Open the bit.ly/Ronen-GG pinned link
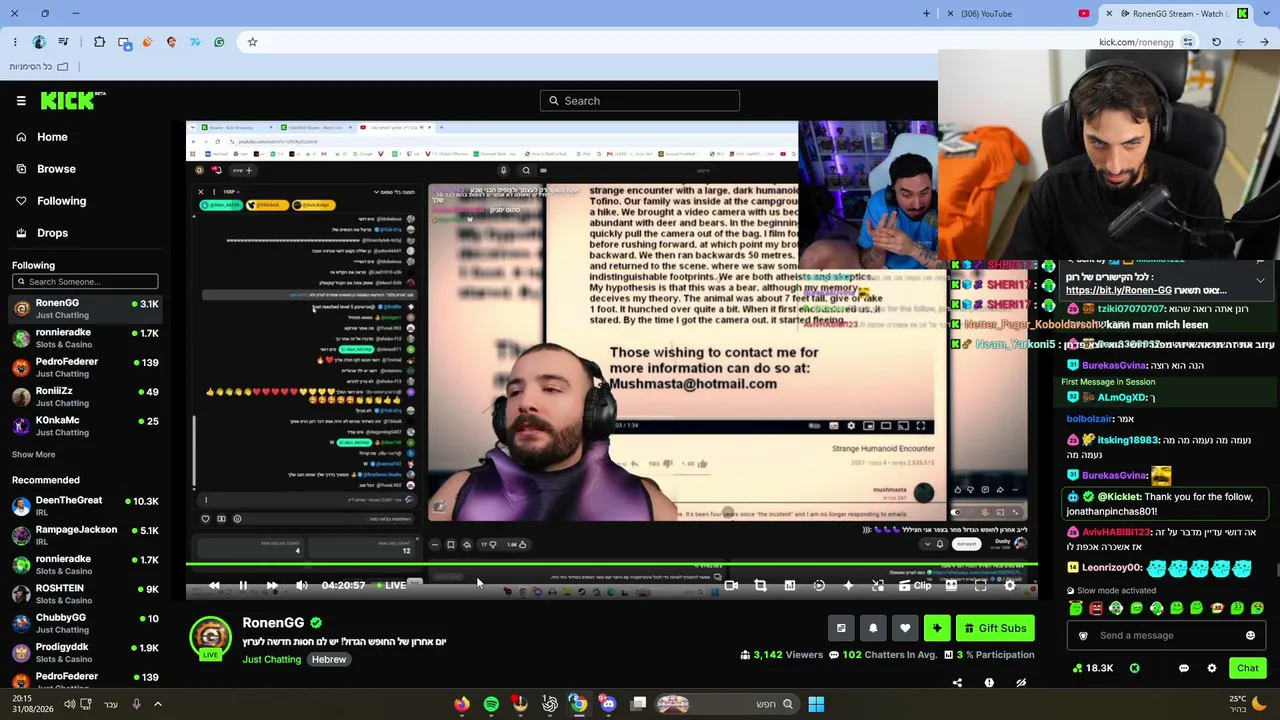The width and height of the screenshot is (1280, 720). [x=1118, y=290]
